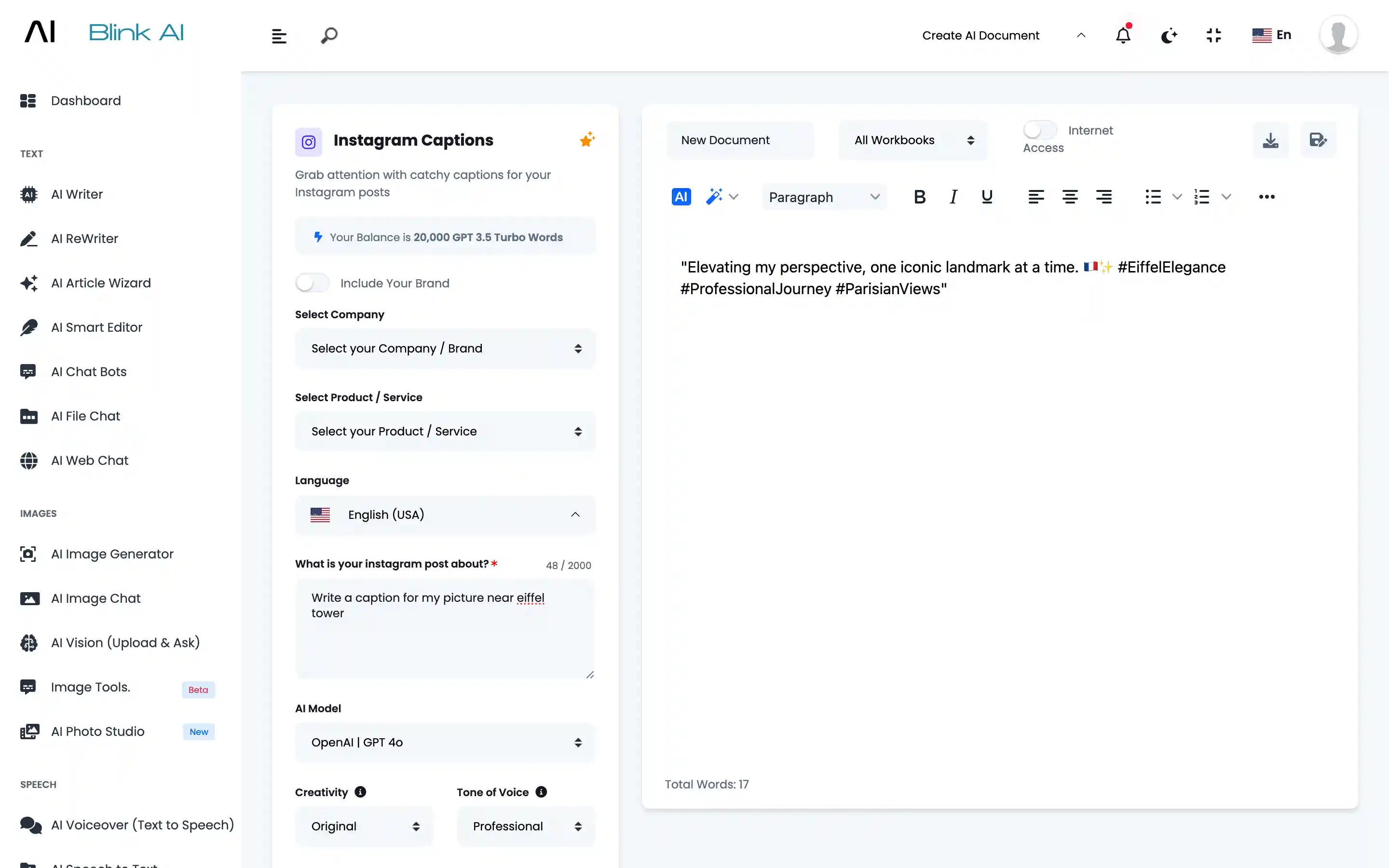Mark Instagram Captions as favorite star

[586, 139]
